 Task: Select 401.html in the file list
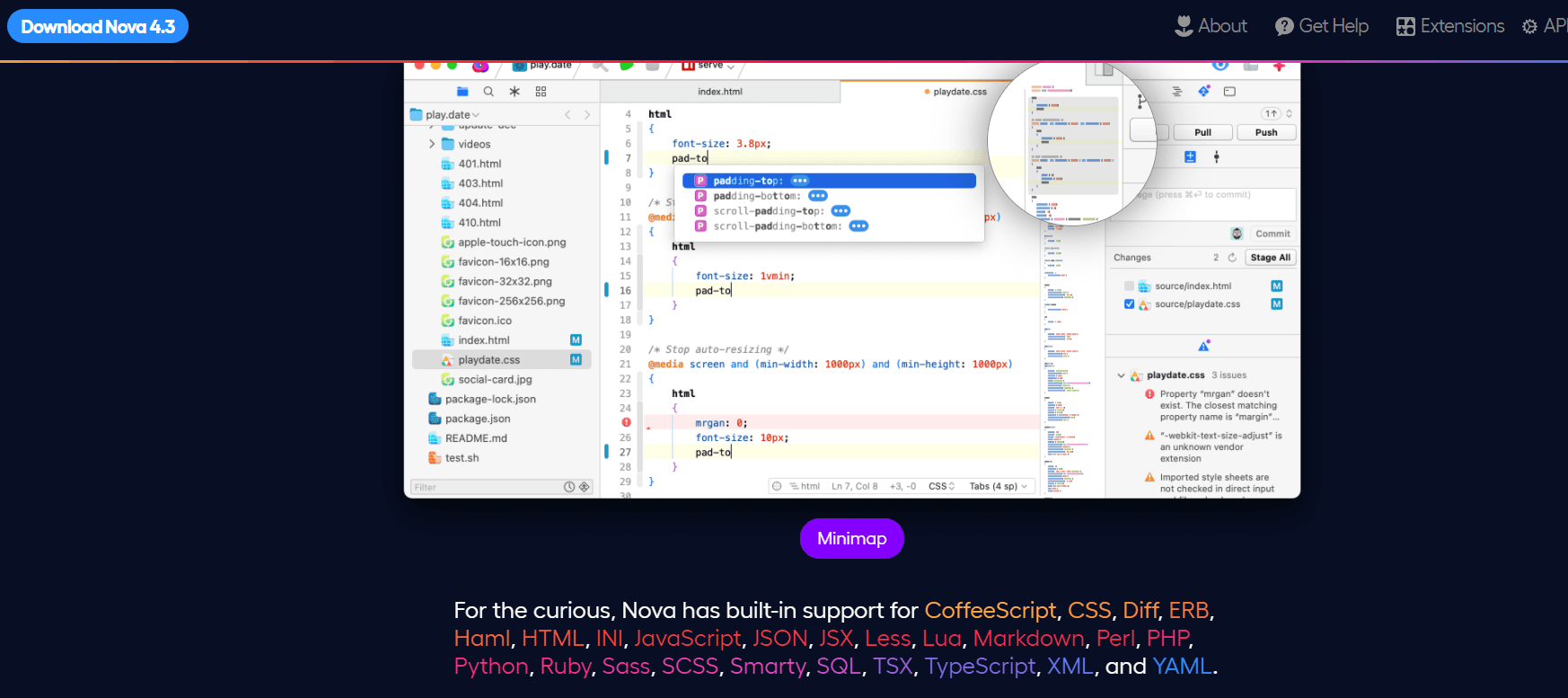pos(471,163)
